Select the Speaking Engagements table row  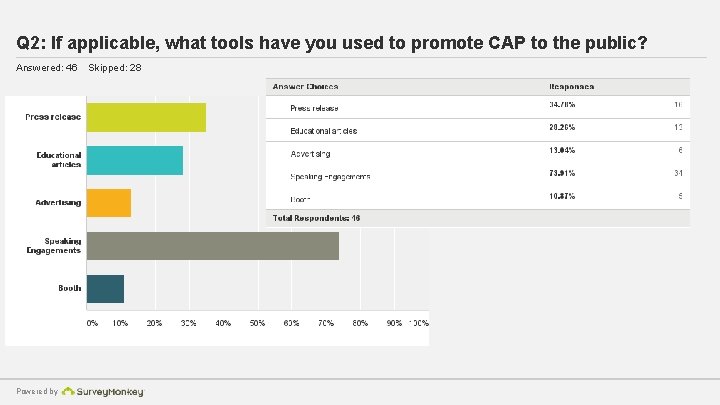[x=477, y=175]
